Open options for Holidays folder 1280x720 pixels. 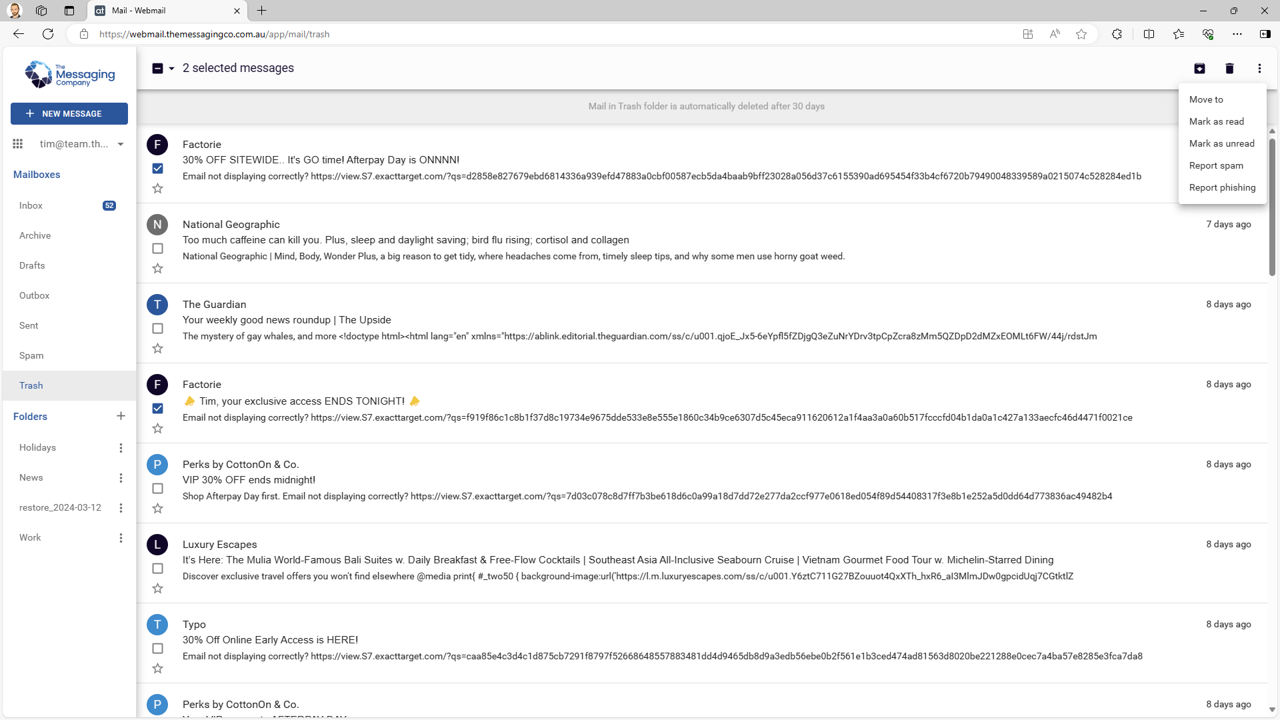pyautogui.click(x=121, y=448)
